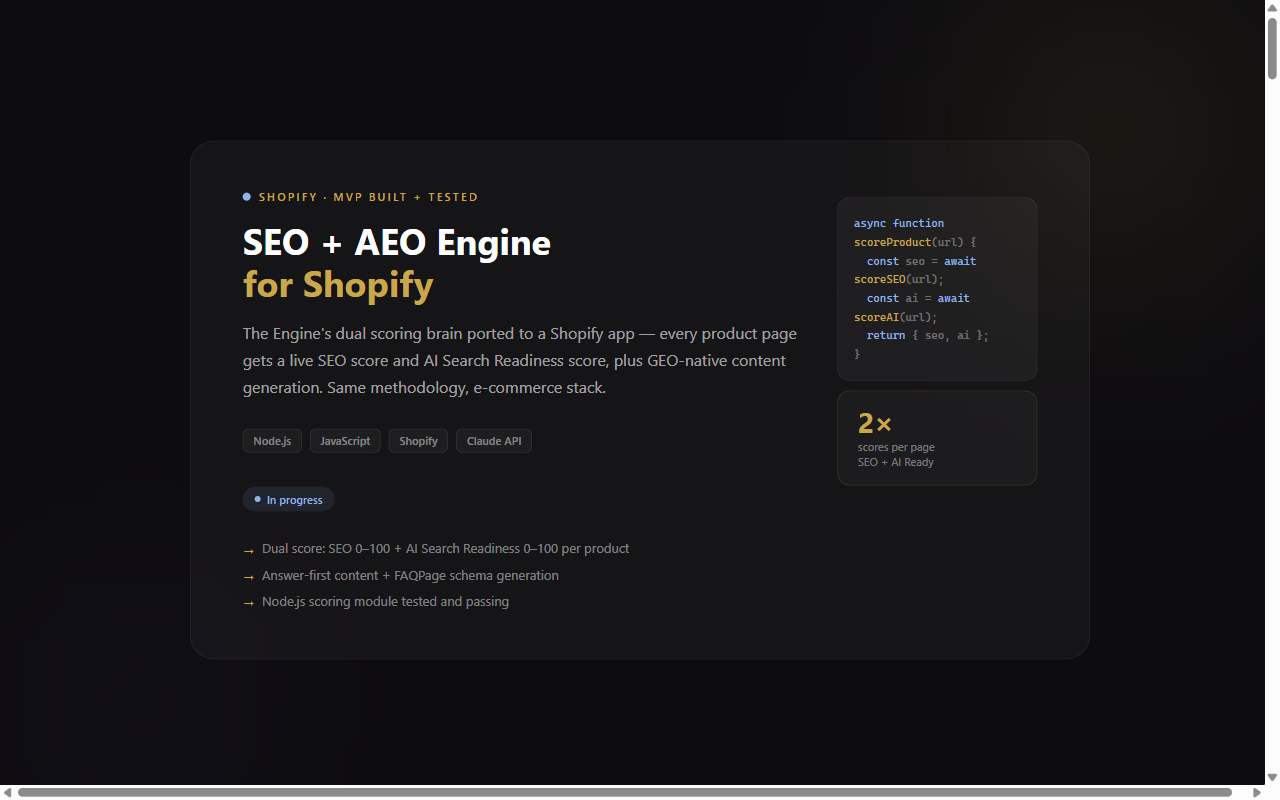The height and width of the screenshot is (800, 1280).
Task: Click 'const seo = await' code line
Action: 921,261
